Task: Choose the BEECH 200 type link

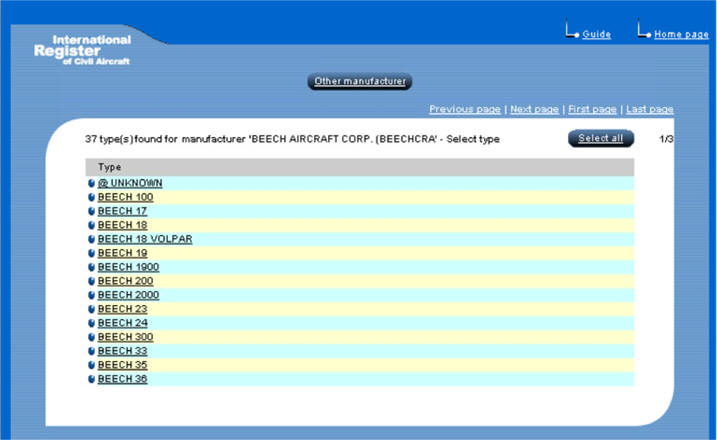Action: click(125, 281)
